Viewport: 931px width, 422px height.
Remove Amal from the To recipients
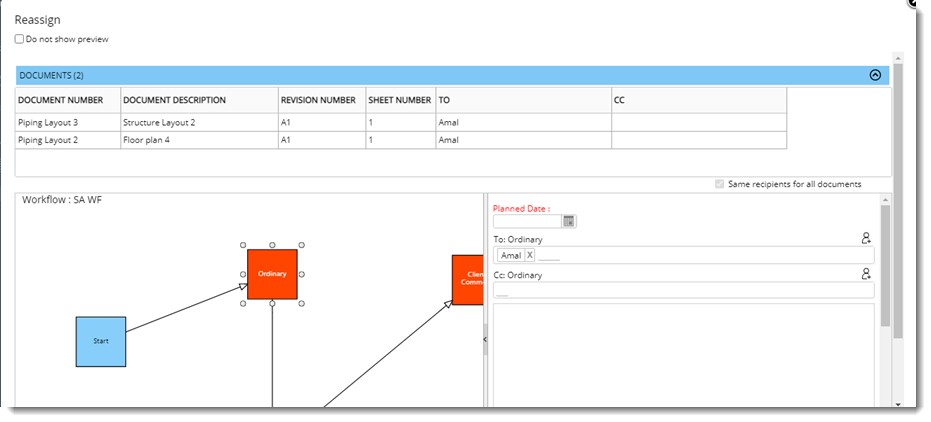pos(530,255)
